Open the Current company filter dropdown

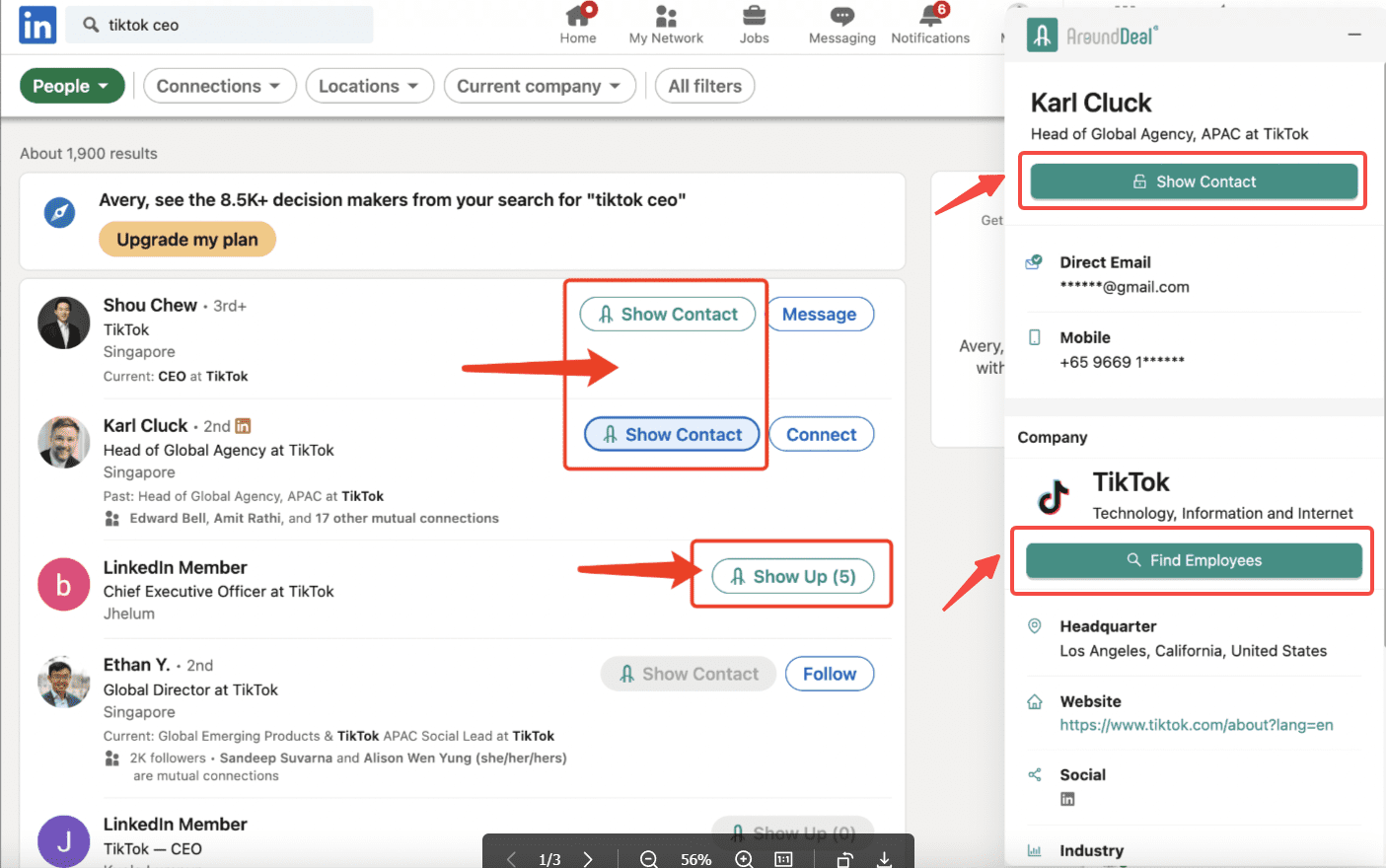coord(539,86)
